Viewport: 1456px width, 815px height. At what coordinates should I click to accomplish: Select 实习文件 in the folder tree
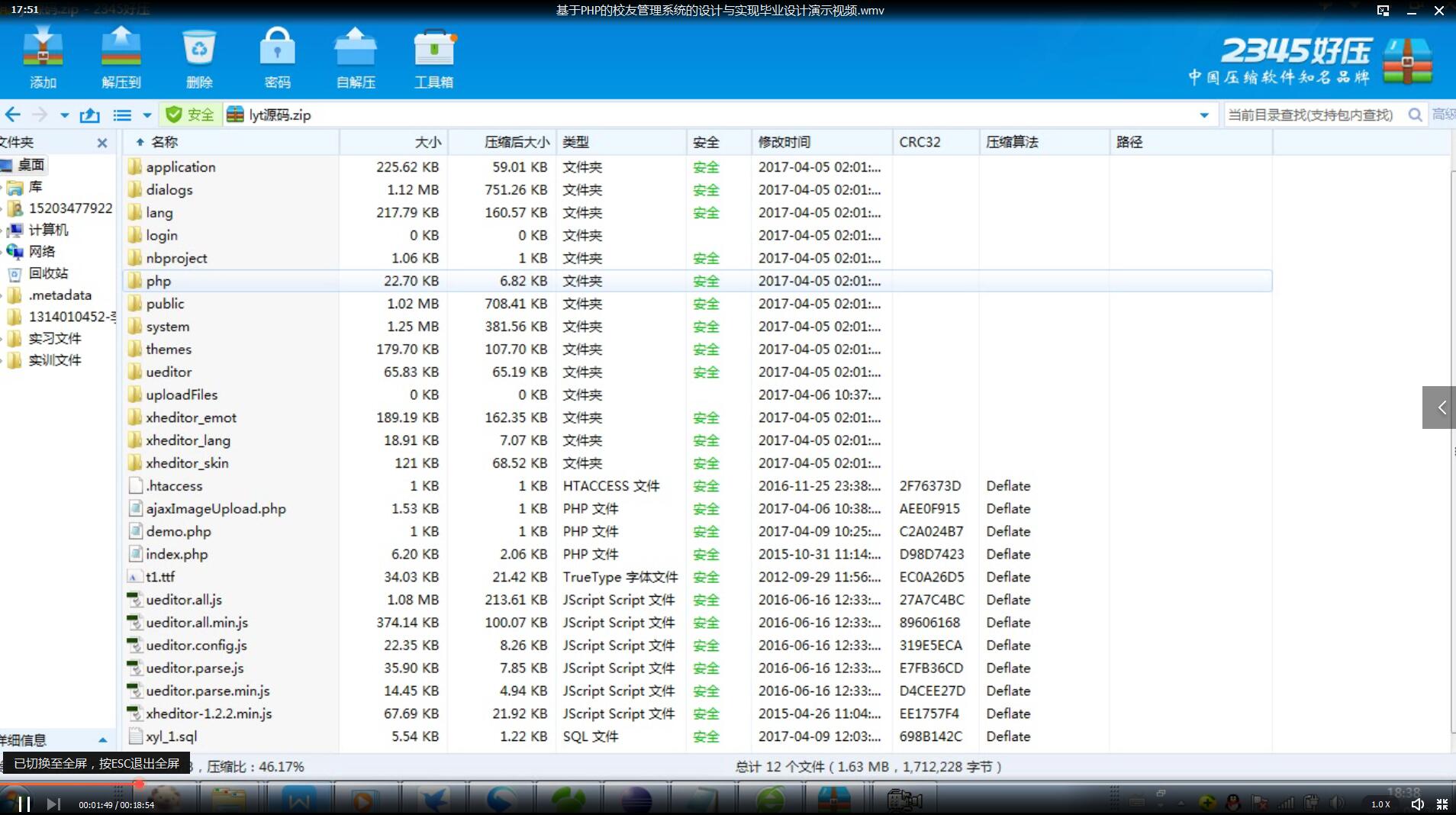click(x=55, y=338)
